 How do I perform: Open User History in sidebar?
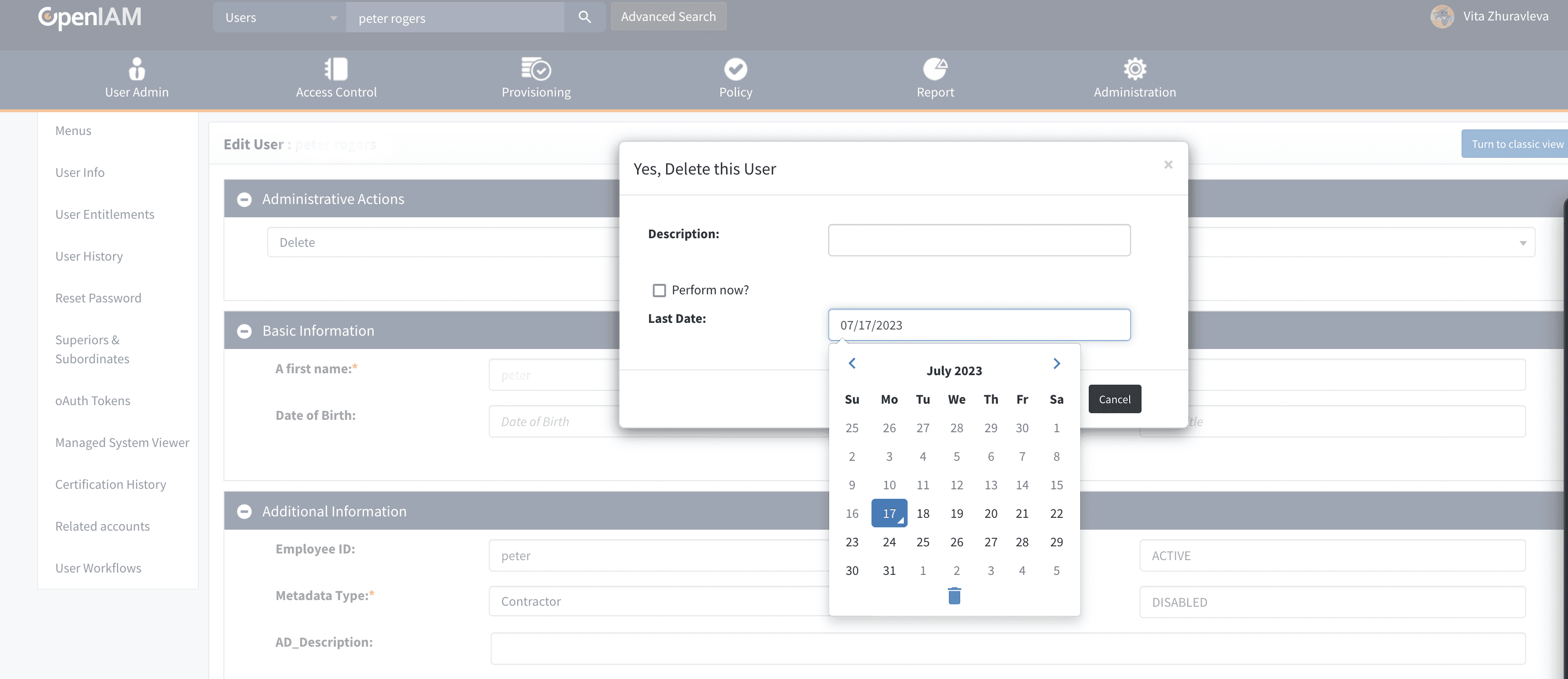pos(89,256)
